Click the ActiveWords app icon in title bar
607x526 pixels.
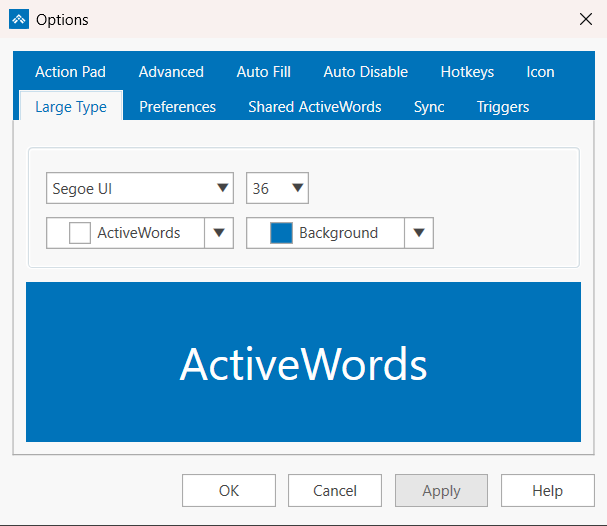click(19, 19)
